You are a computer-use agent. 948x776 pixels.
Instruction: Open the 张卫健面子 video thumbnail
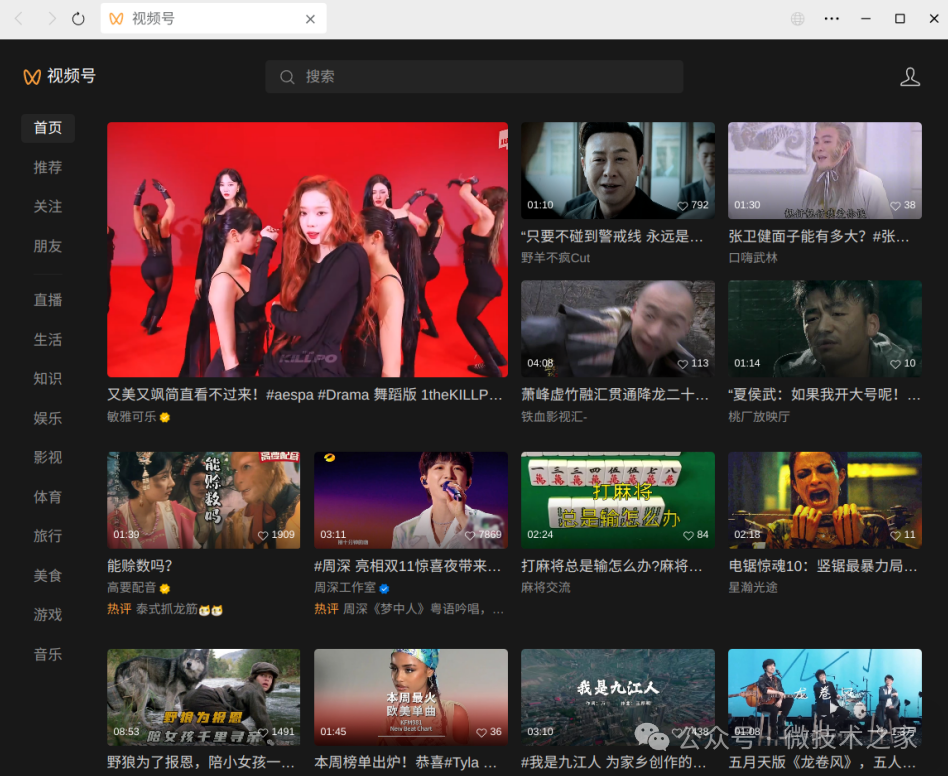coord(825,170)
